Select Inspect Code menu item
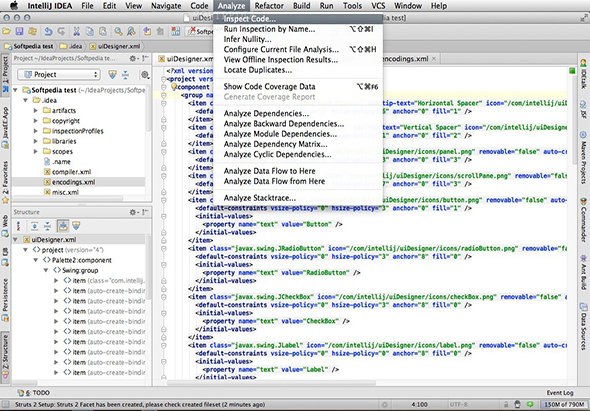 tap(298, 19)
